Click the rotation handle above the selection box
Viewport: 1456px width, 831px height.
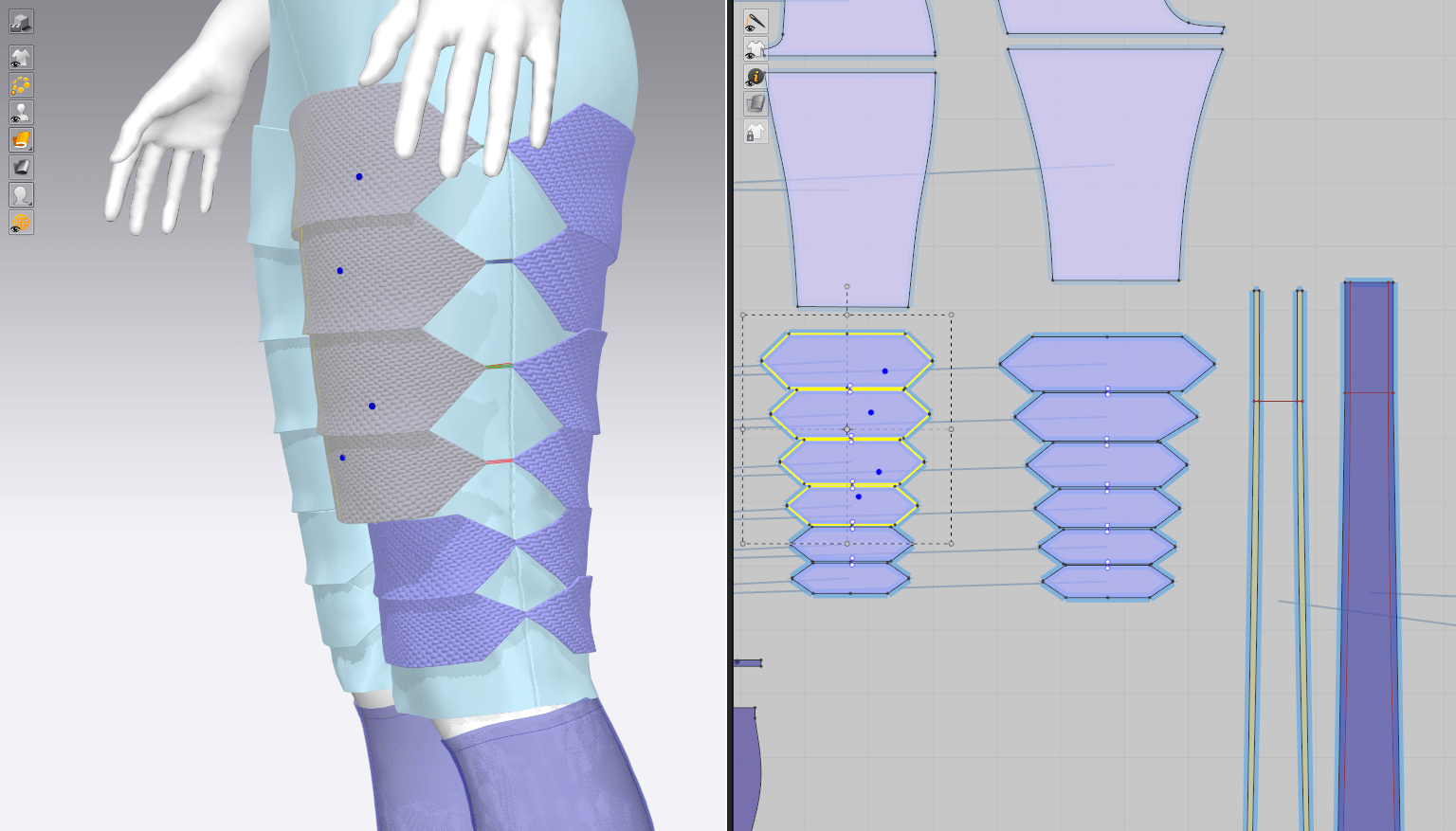(x=846, y=286)
